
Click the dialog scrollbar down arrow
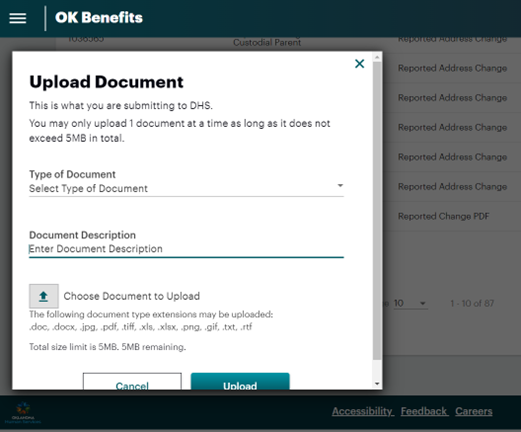pyautogui.click(x=377, y=384)
